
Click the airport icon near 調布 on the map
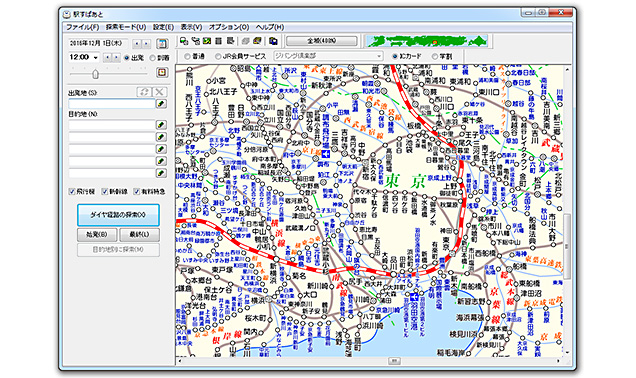(325, 154)
